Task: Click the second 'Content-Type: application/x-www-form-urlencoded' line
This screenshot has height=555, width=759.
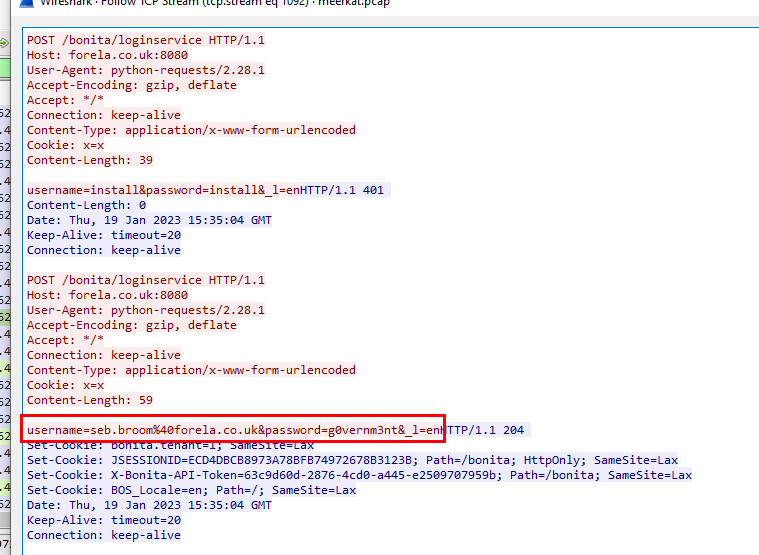Action: (191, 370)
